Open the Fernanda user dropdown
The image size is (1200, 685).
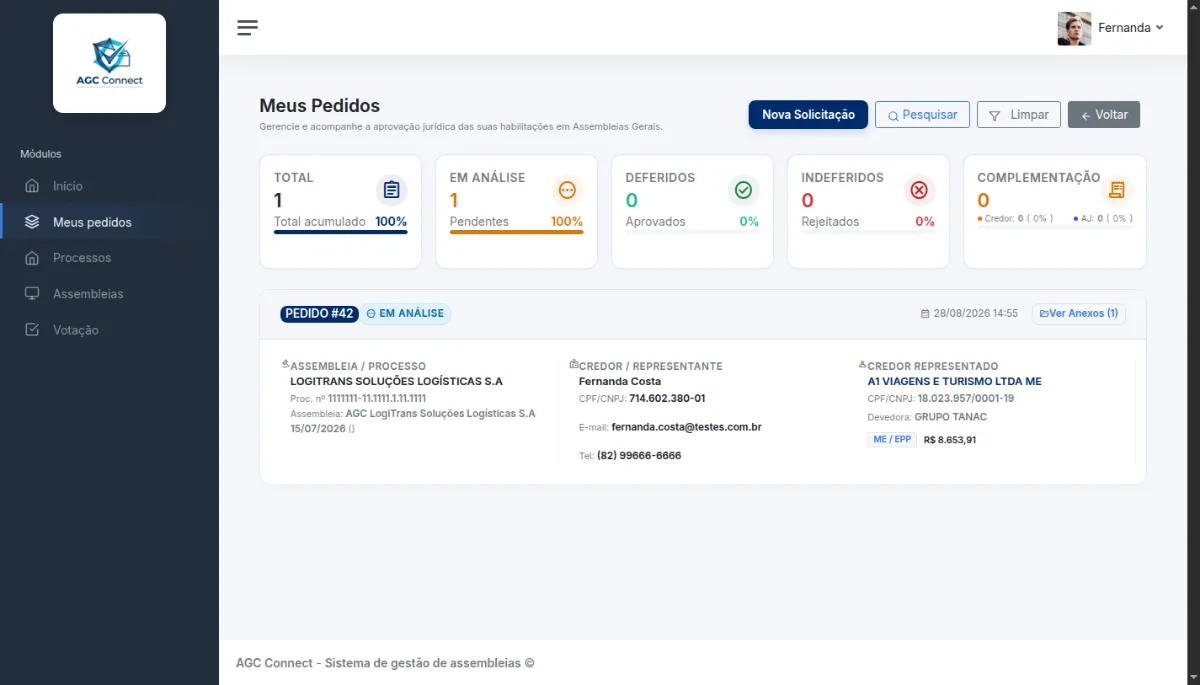(1131, 28)
